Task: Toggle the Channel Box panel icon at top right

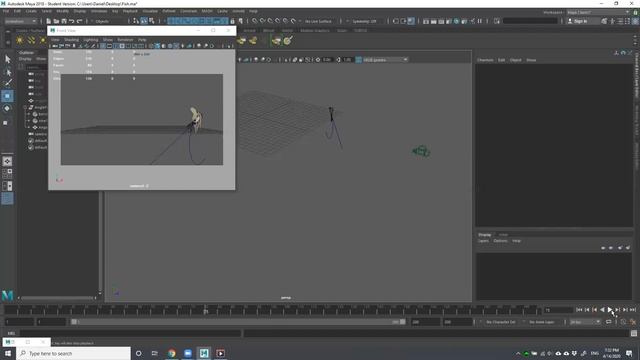Action: (635, 21)
